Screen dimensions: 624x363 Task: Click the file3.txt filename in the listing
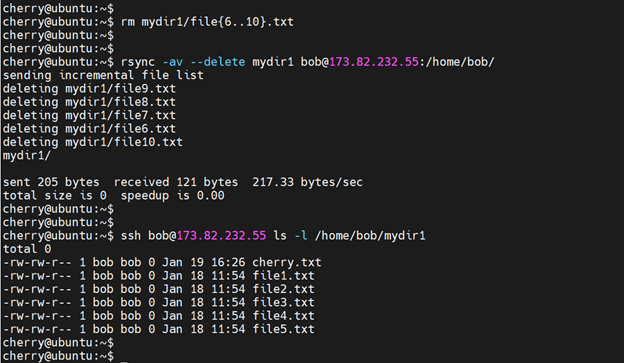[x=283, y=302]
